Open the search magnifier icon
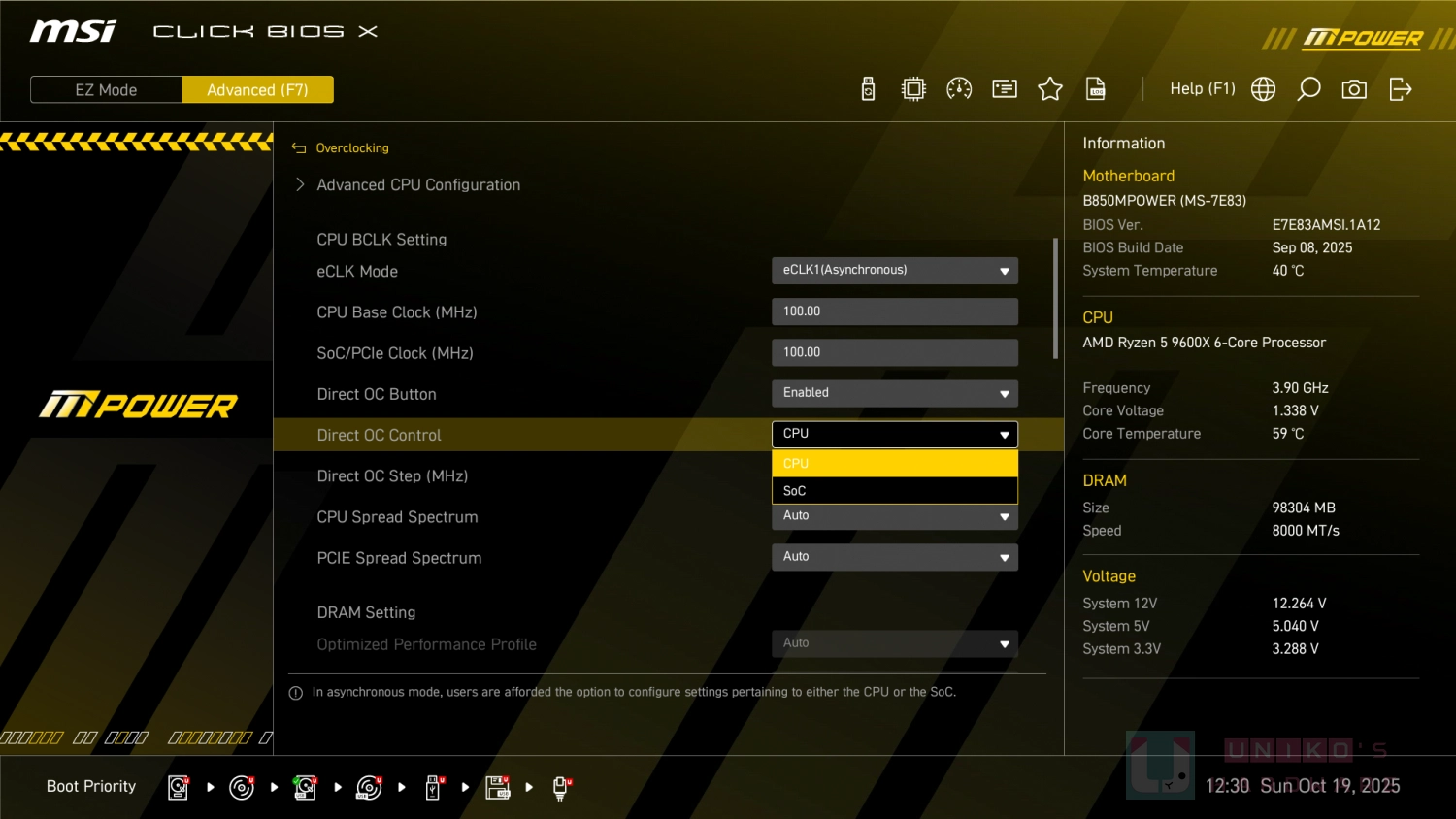The image size is (1456, 819). pos(1308,89)
